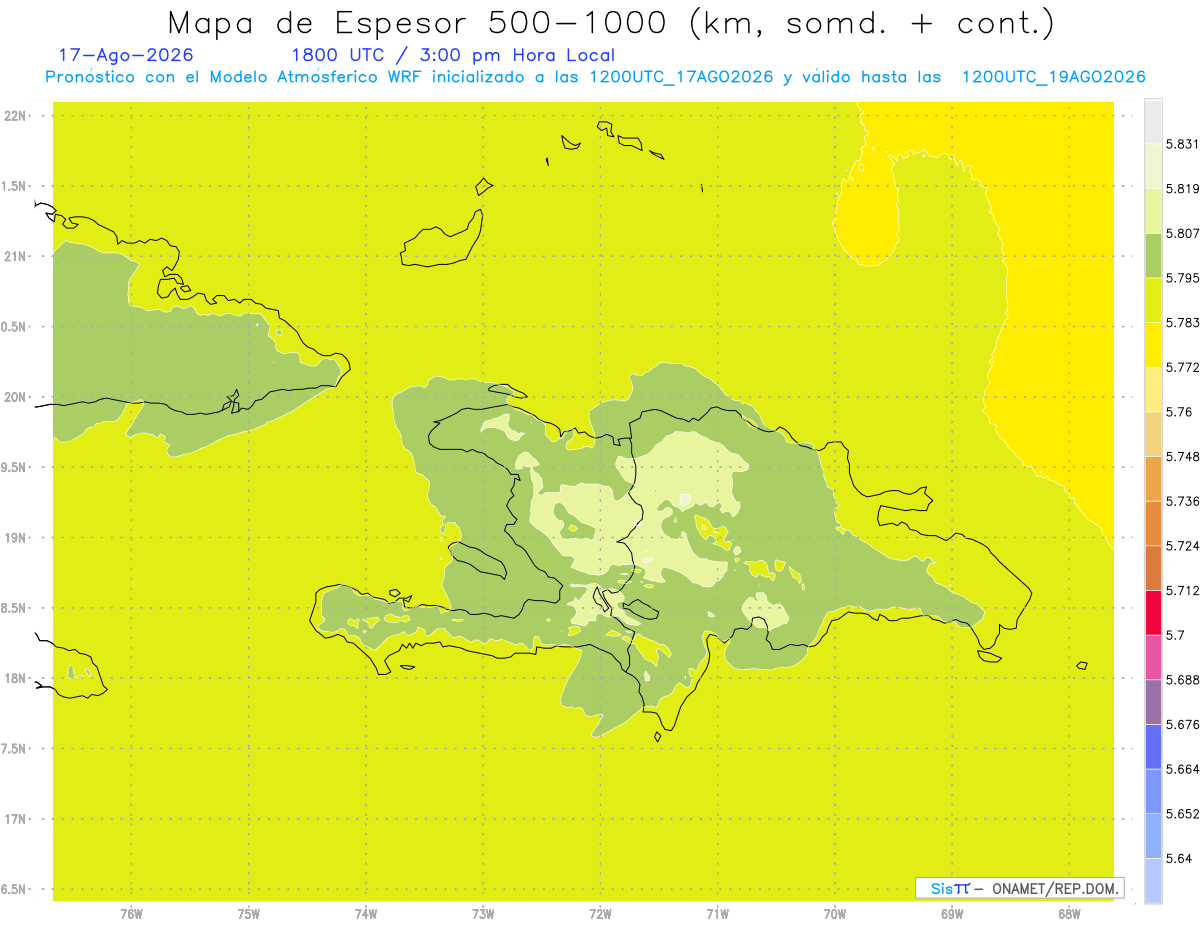Click the bright yellow legend swatch between 5.772 and 5.783

coord(1153,344)
